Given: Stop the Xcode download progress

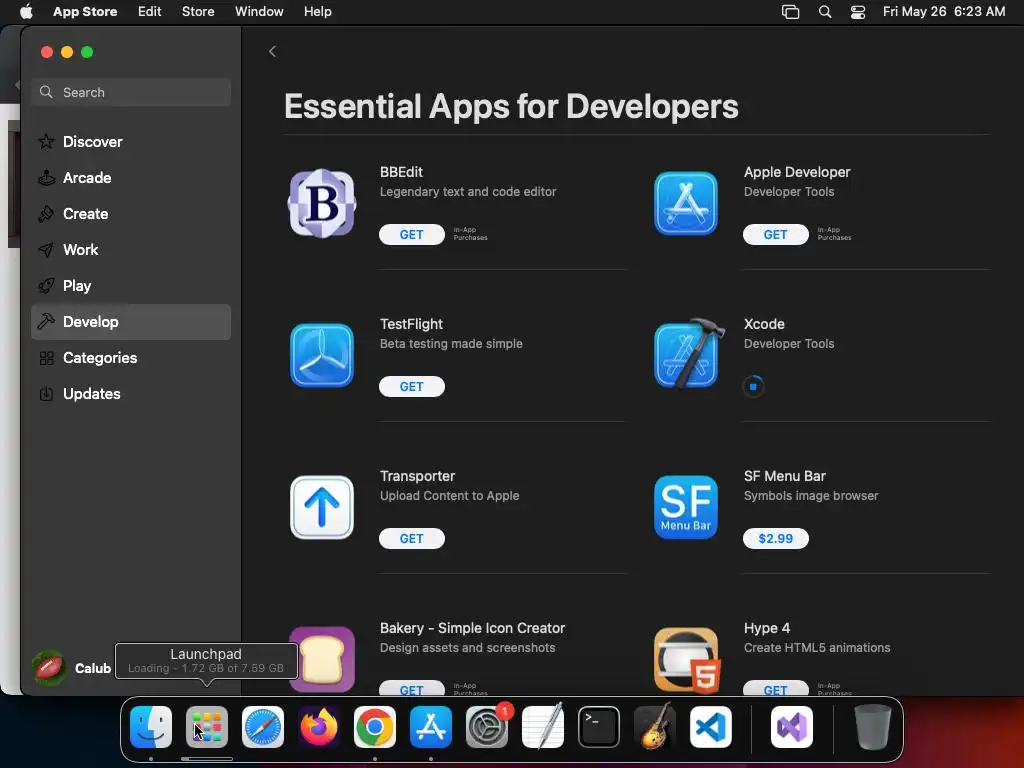Looking at the screenshot, I should [753, 387].
